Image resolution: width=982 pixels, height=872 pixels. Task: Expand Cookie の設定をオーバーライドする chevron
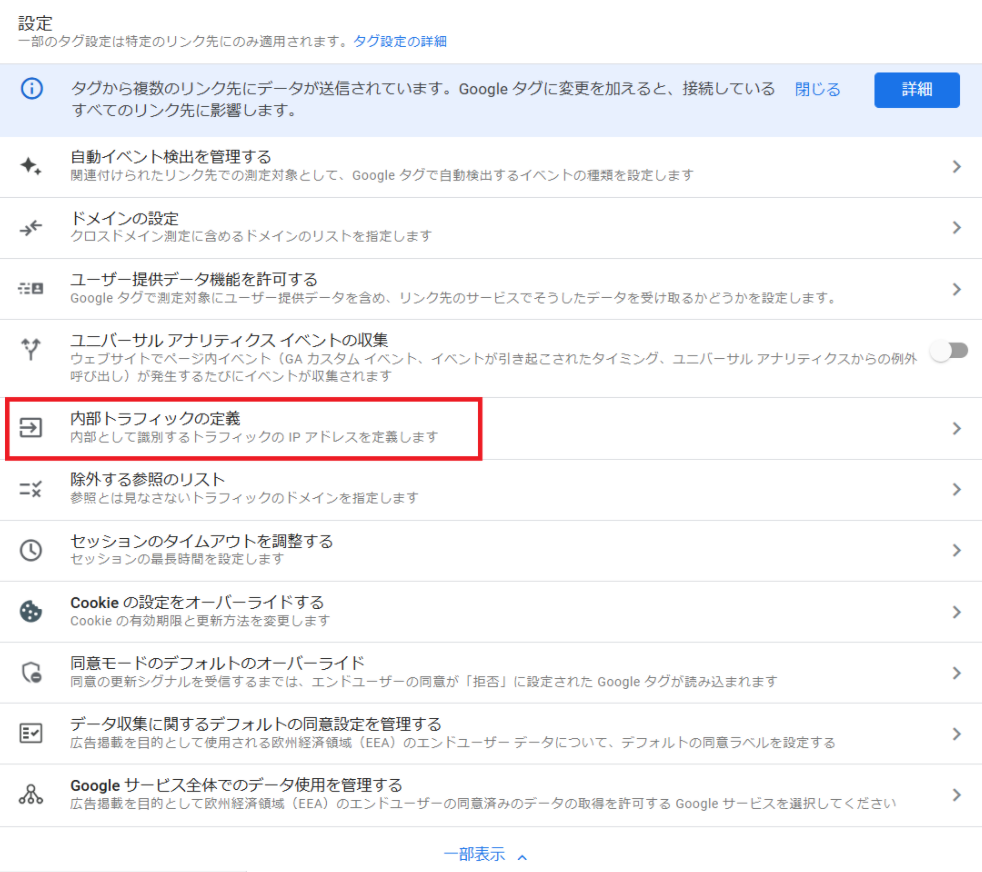[x=956, y=612]
